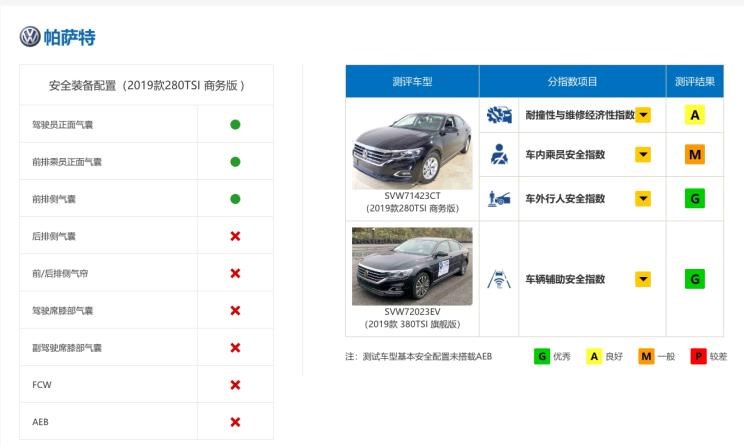Click red cross in the FCW row
Image resolution: width=744 pixels, height=446 pixels.
click(235, 385)
